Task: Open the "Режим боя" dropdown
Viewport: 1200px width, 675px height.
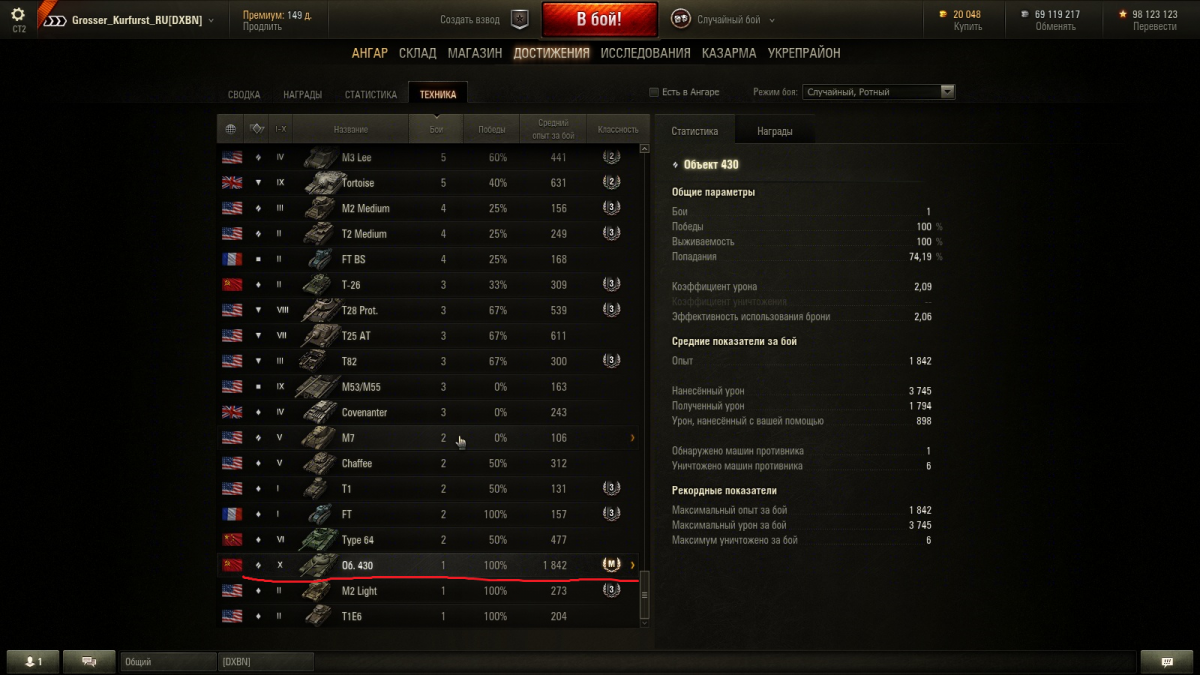Action: click(879, 92)
